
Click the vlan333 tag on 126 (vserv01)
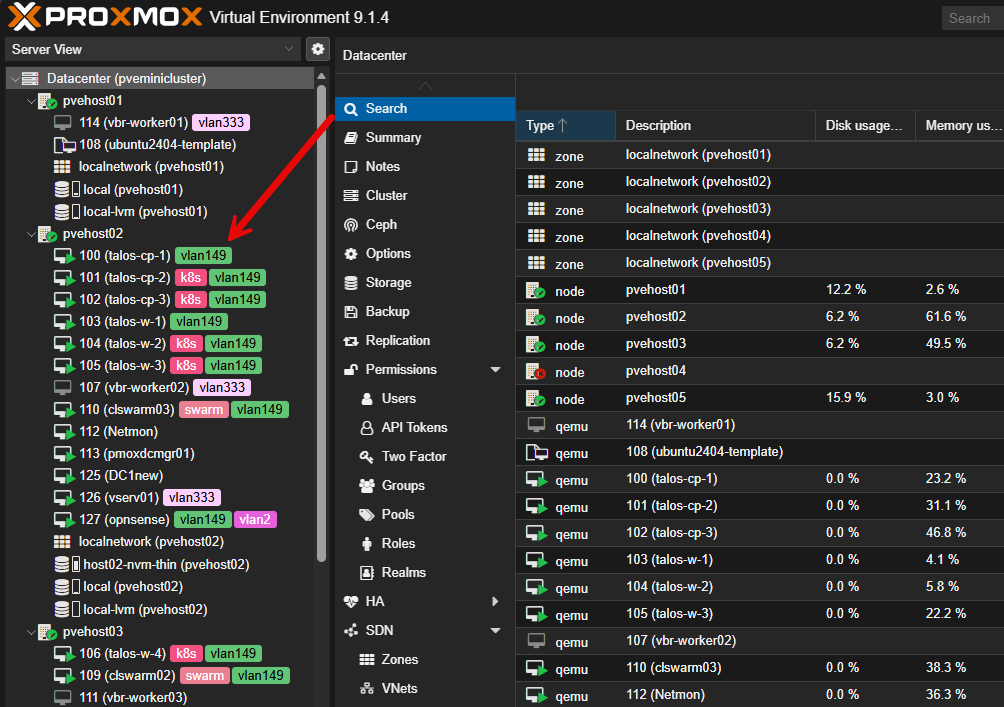(192, 497)
